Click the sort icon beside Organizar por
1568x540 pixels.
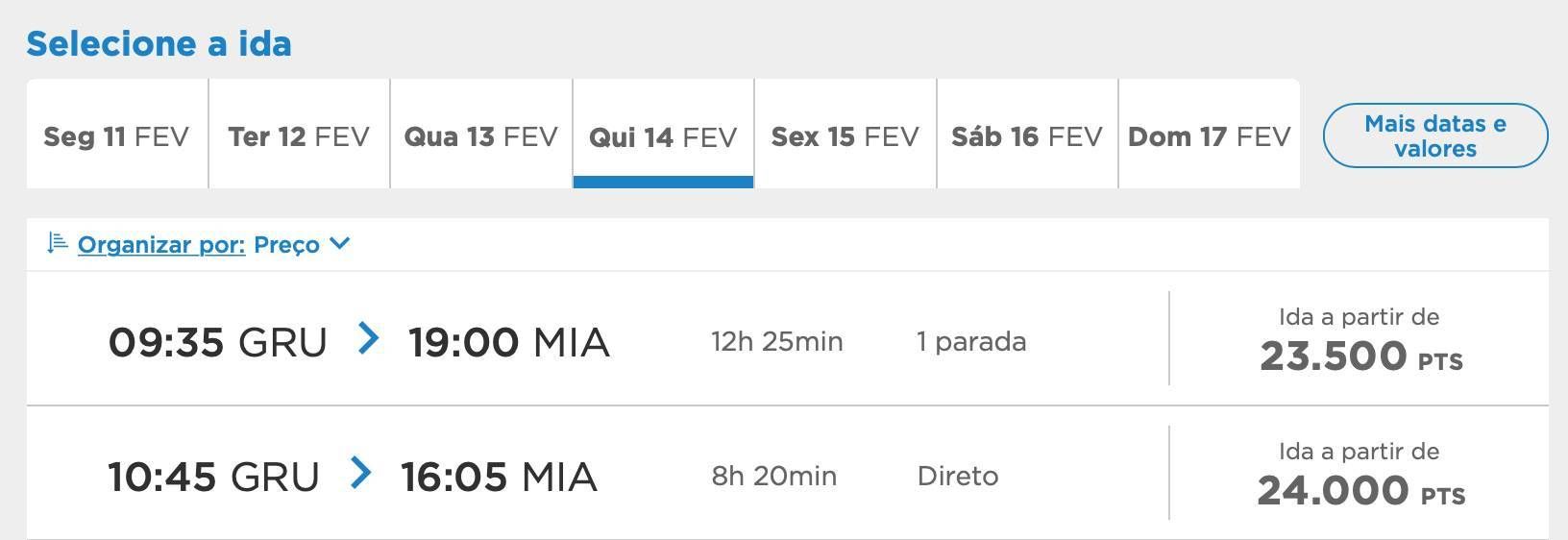[x=57, y=243]
